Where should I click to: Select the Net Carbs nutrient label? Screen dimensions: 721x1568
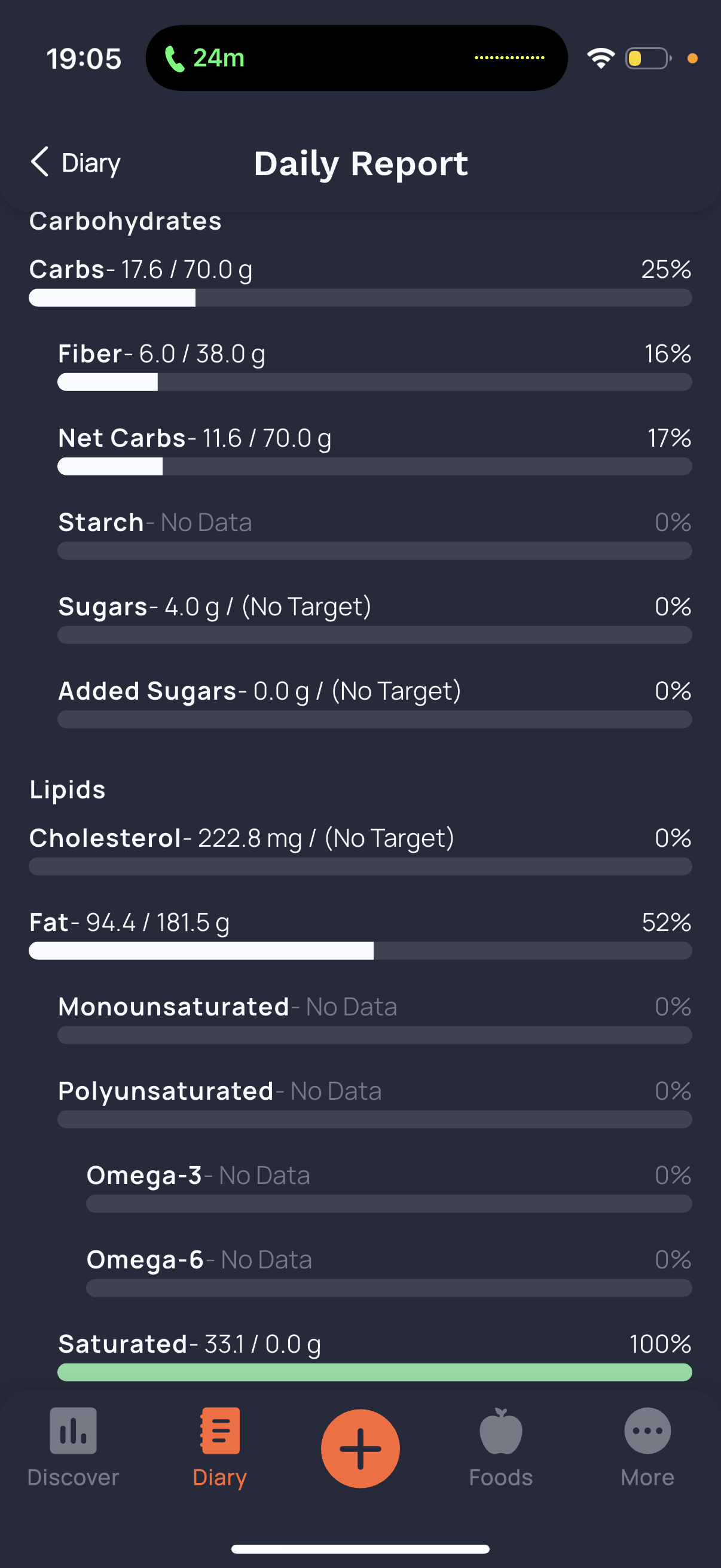(122, 438)
